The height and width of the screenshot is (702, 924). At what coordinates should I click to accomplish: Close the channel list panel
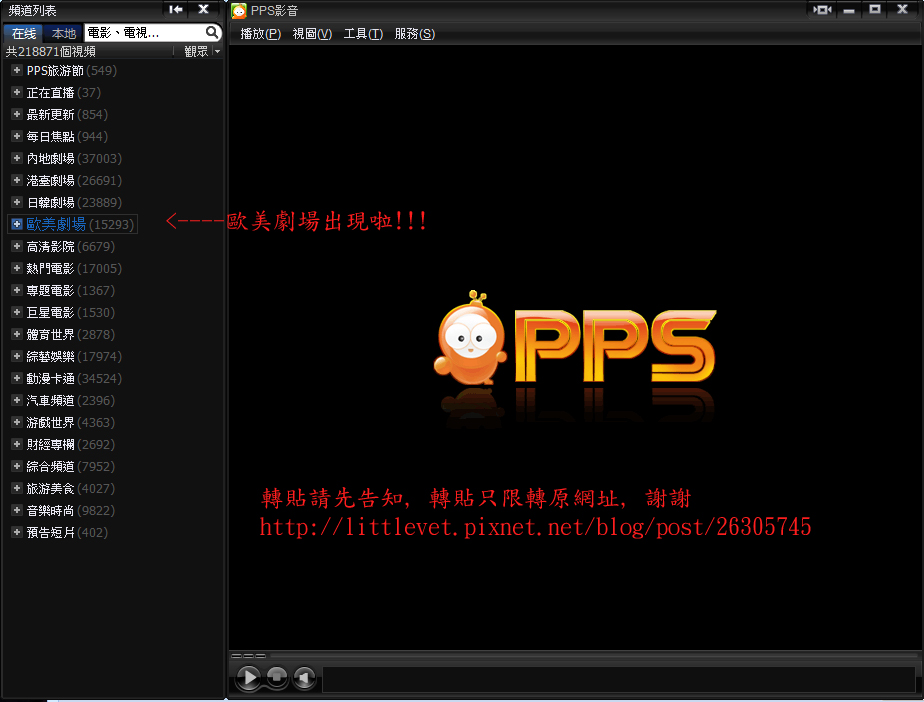(203, 9)
